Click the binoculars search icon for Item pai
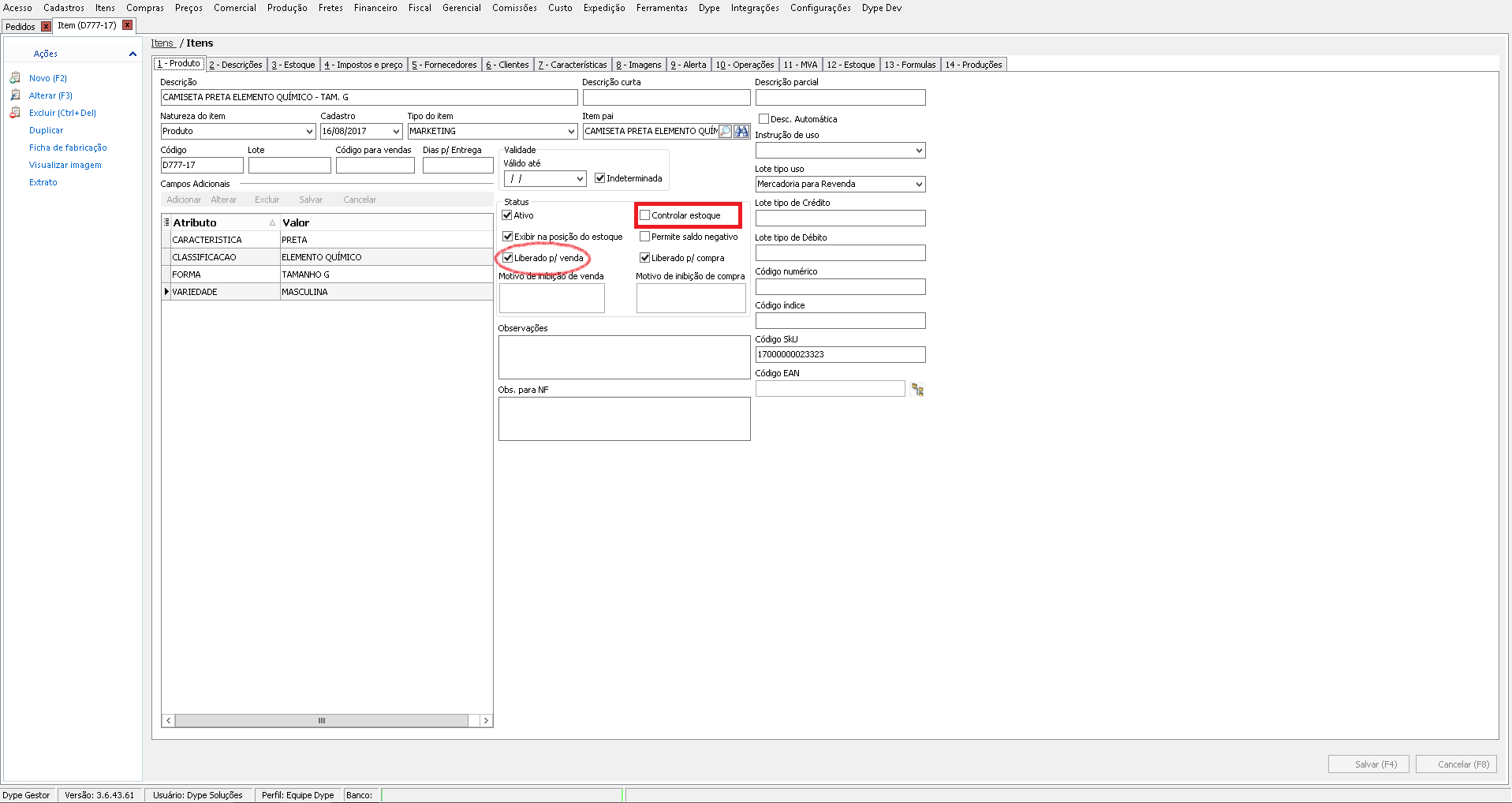 tap(741, 132)
